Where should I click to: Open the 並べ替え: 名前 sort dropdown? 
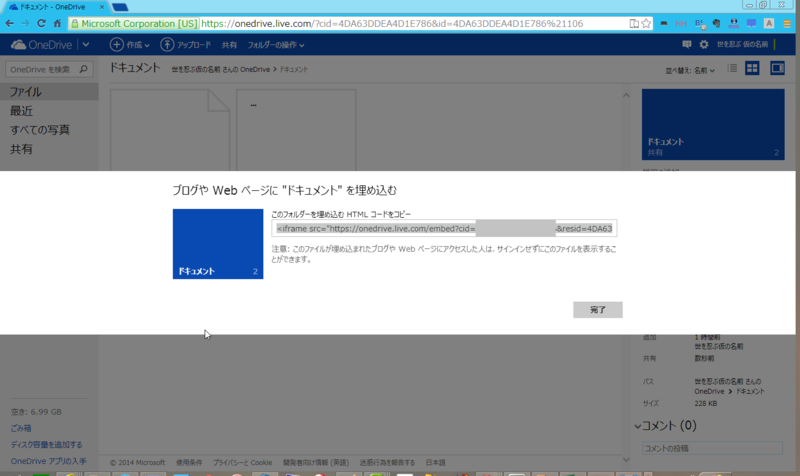tap(690, 70)
